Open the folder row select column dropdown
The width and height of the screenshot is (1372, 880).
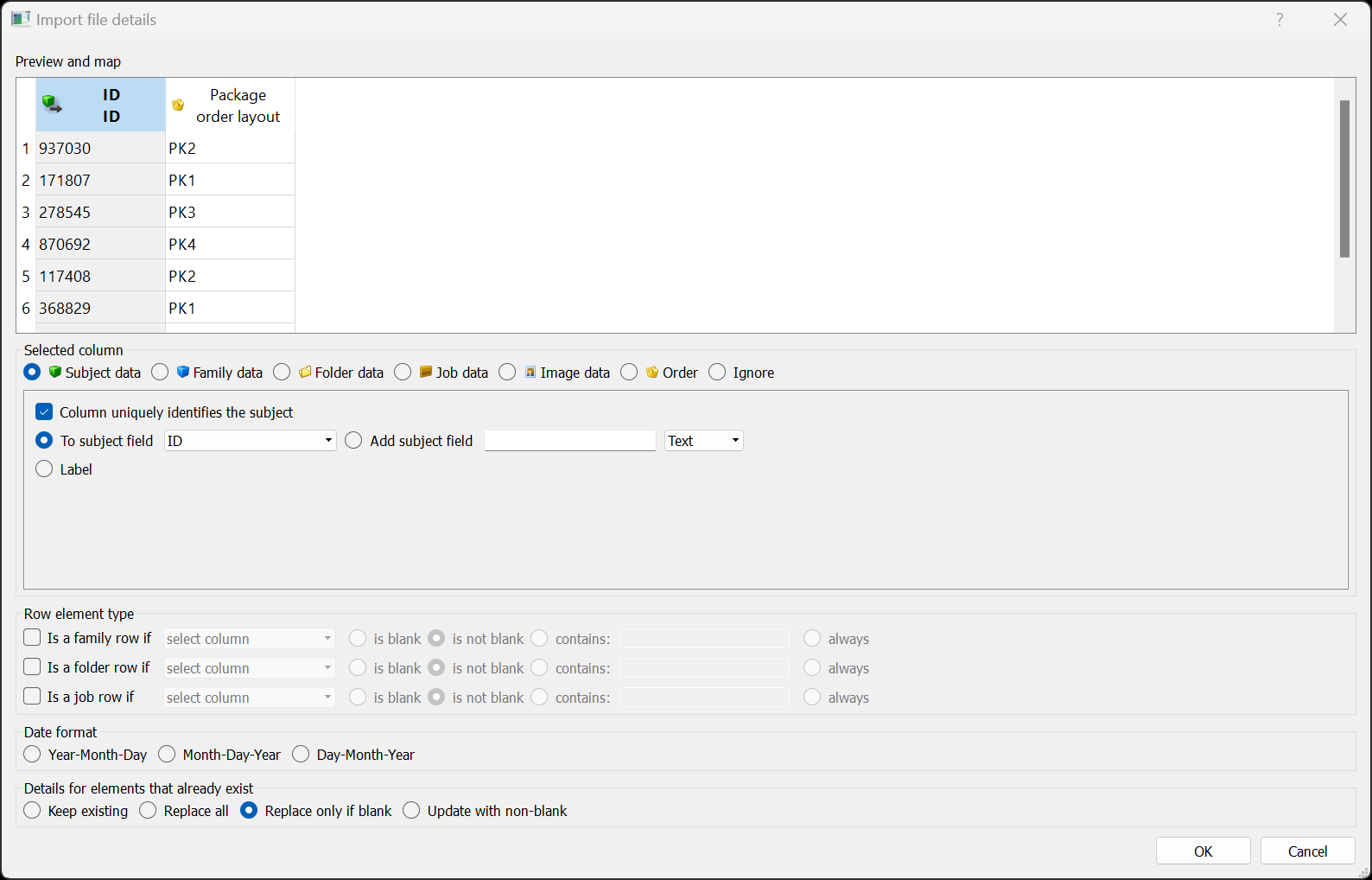click(250, 668)
